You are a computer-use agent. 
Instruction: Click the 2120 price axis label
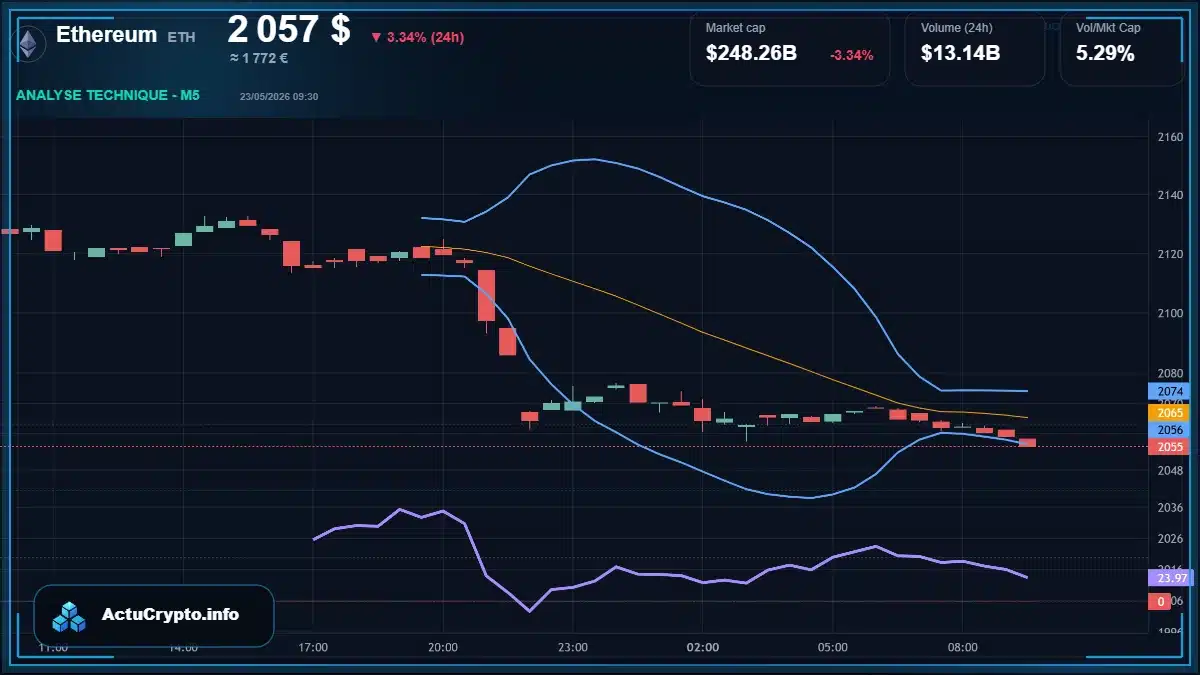click(x=1169, y=255)
